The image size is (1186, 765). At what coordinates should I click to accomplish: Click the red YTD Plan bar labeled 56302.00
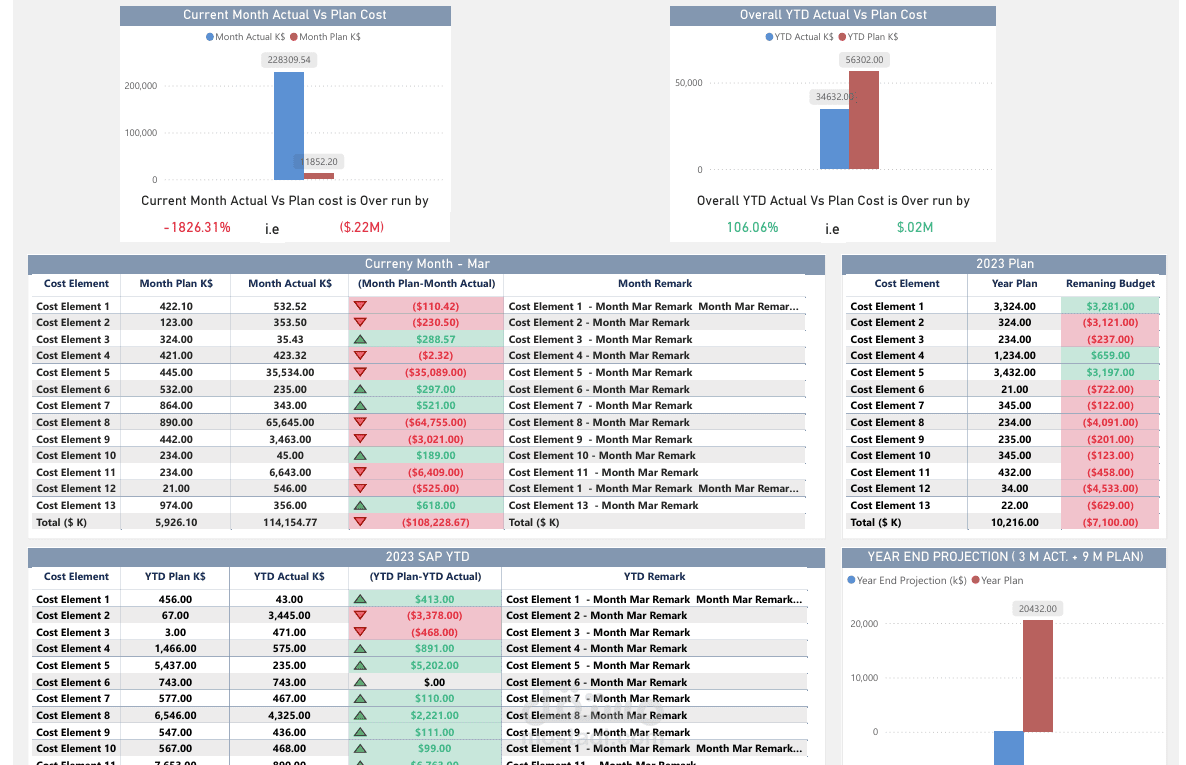(x=864, y=120)
